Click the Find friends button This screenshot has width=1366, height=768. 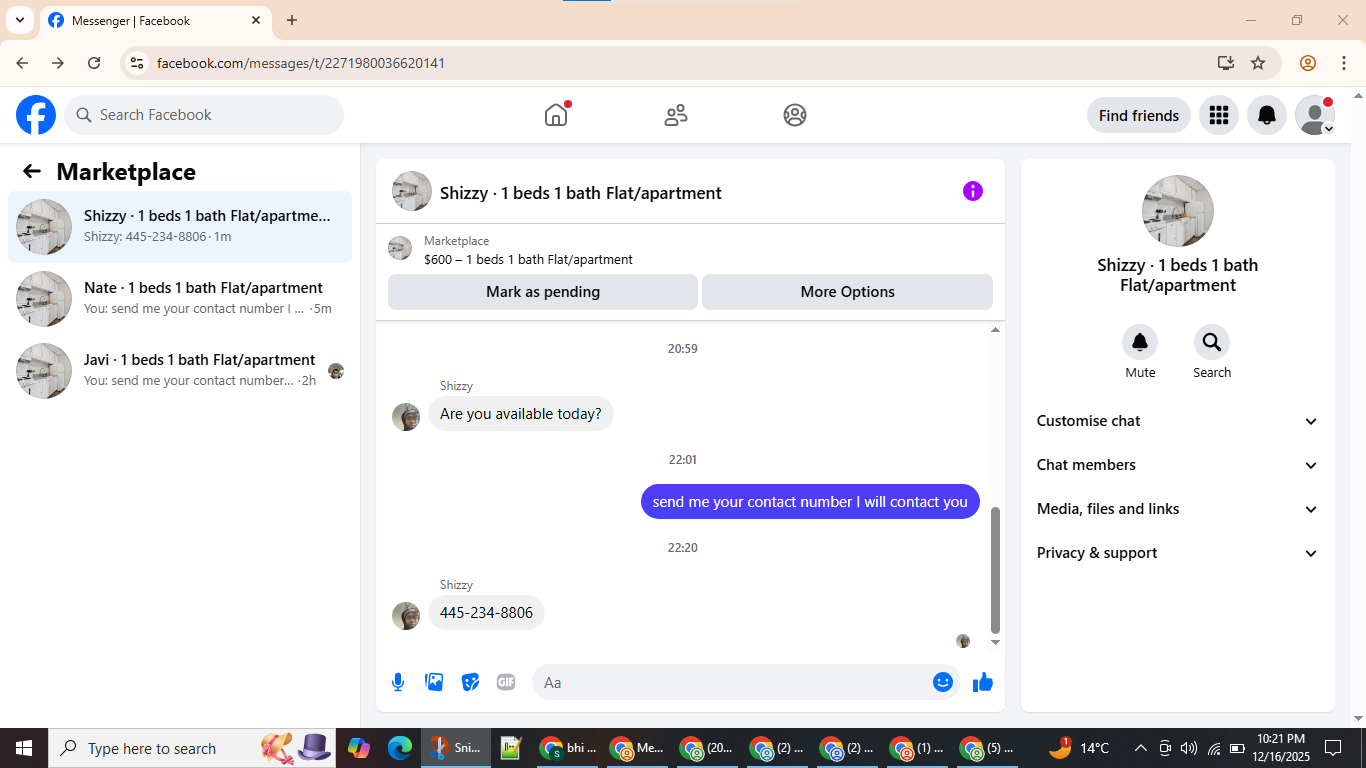(x=1139, y=115)
